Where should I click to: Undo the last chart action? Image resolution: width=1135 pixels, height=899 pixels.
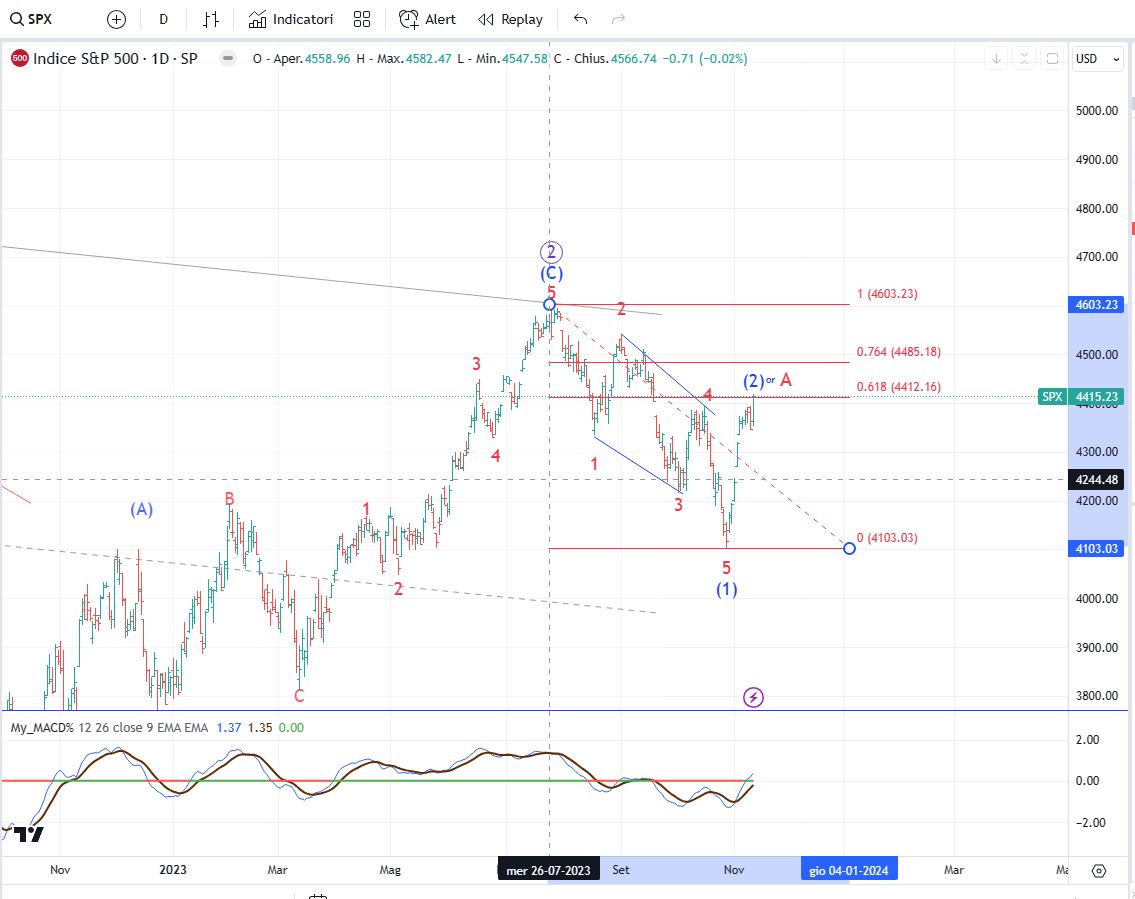click(581, 20)
